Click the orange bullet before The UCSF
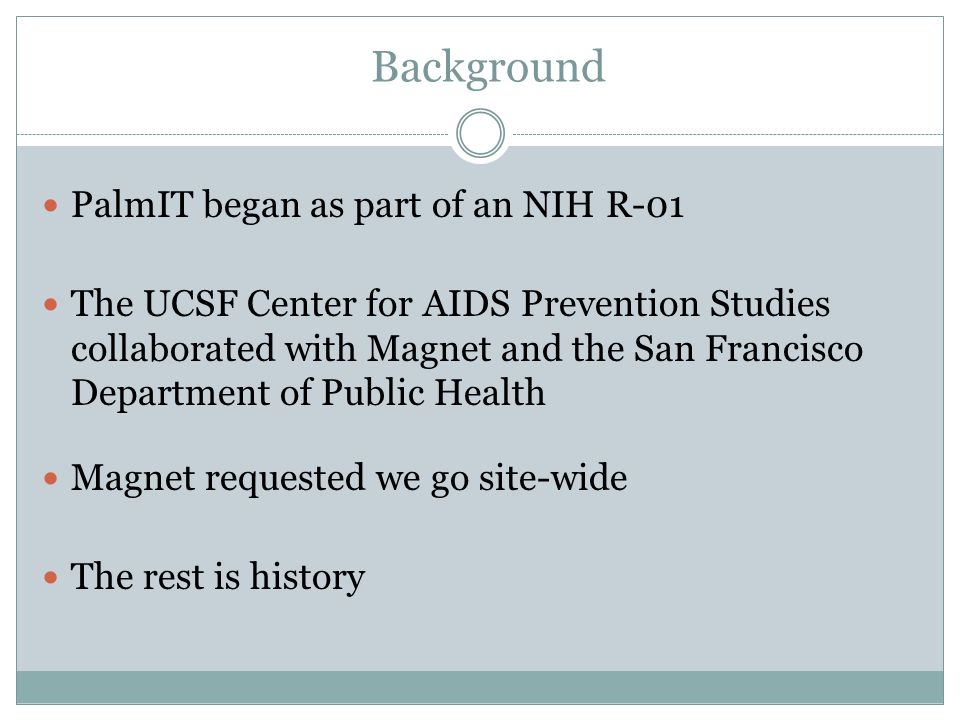 (x=51, y=304)
